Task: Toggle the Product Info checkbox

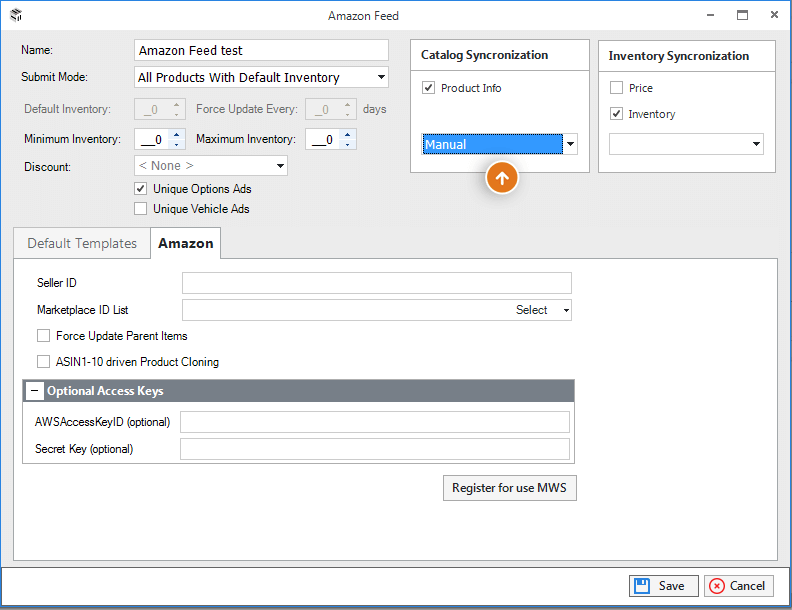Action: 428,88
